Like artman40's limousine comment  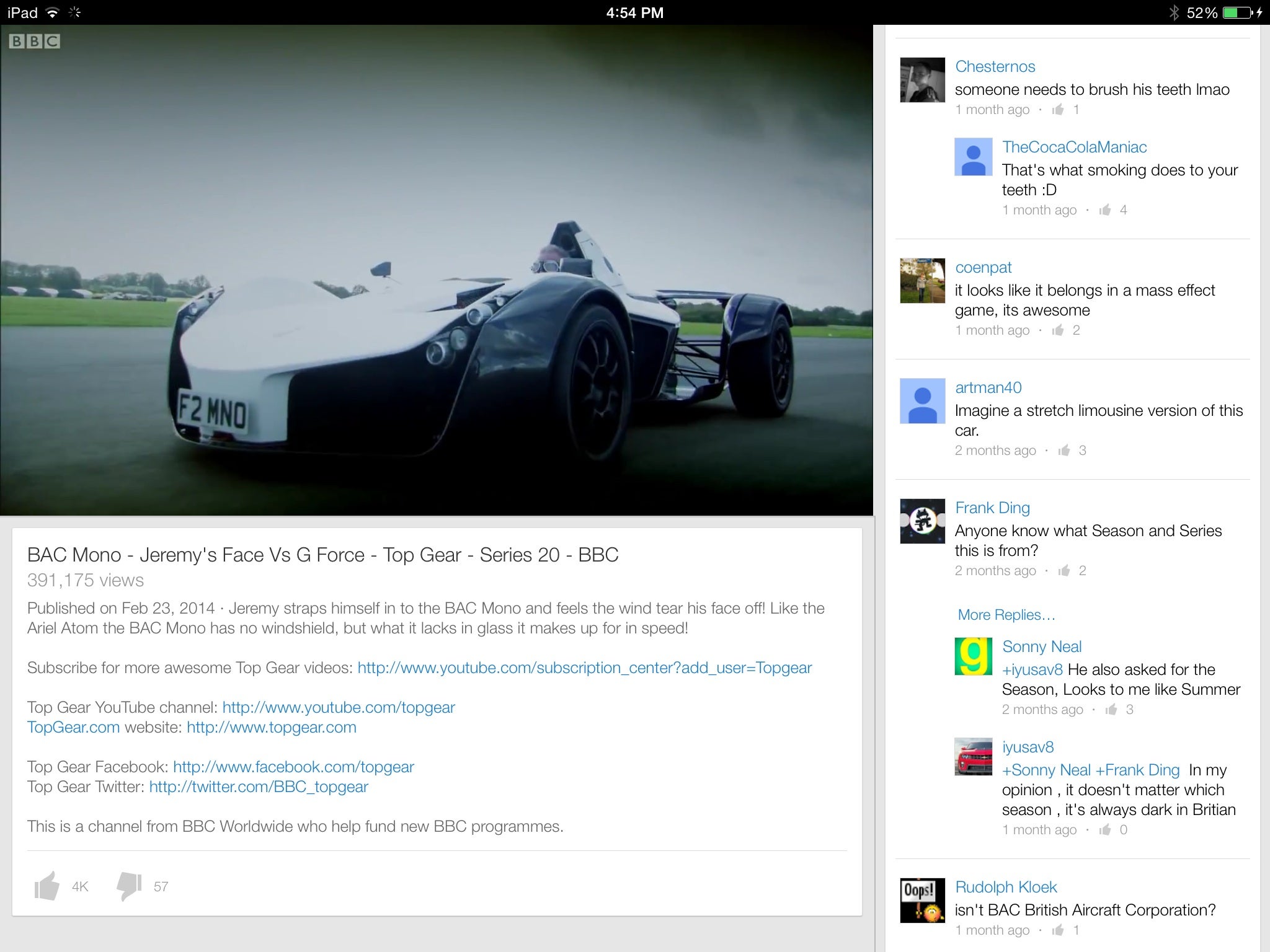click(x=1064, y=450)
